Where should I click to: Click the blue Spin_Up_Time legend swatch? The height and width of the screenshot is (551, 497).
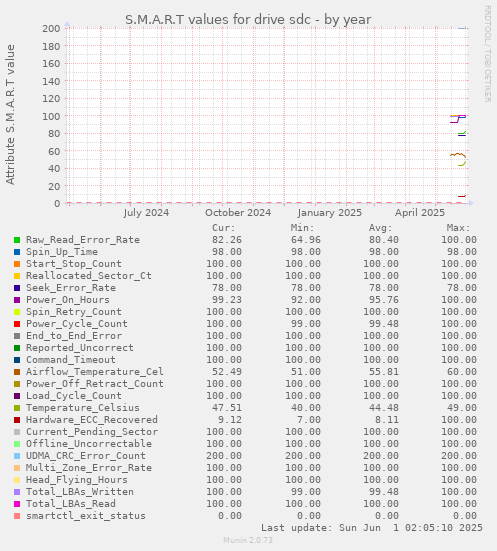pyautogui.click(x=17, y=252)
